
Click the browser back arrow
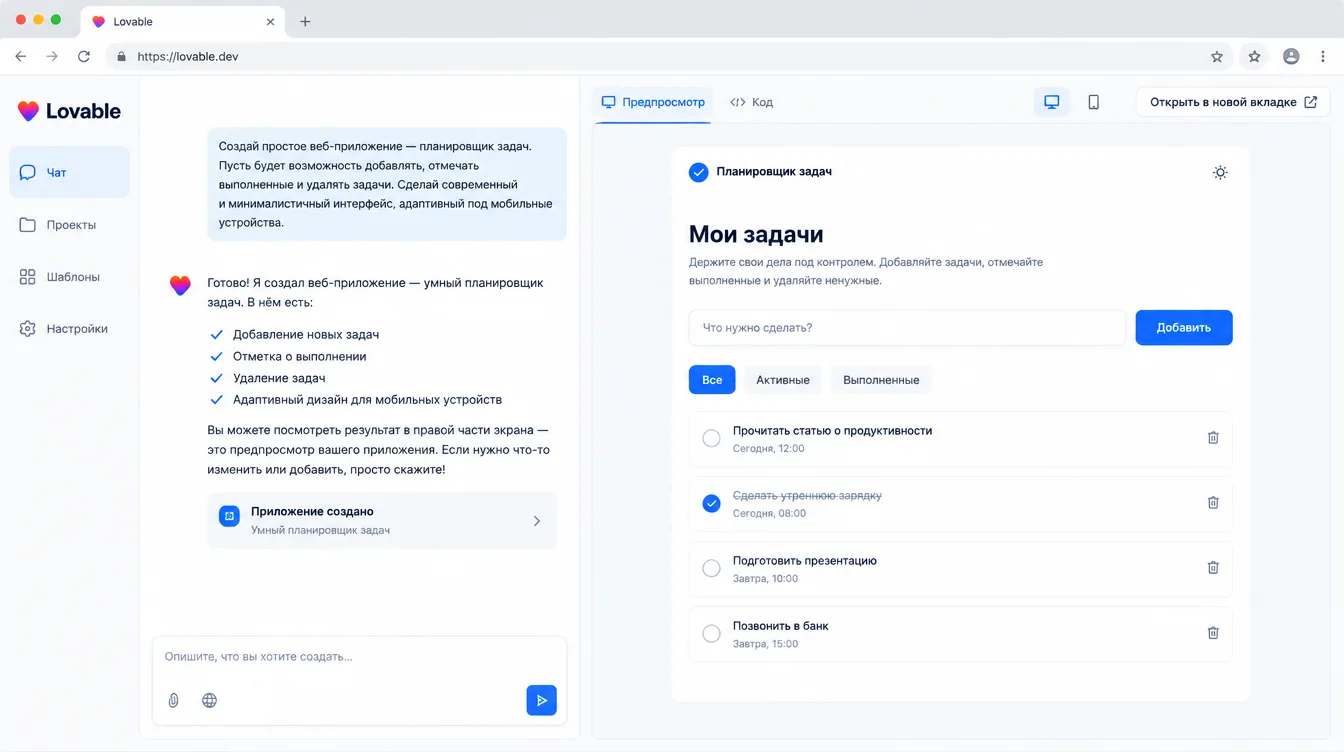(x=21, y=57)
